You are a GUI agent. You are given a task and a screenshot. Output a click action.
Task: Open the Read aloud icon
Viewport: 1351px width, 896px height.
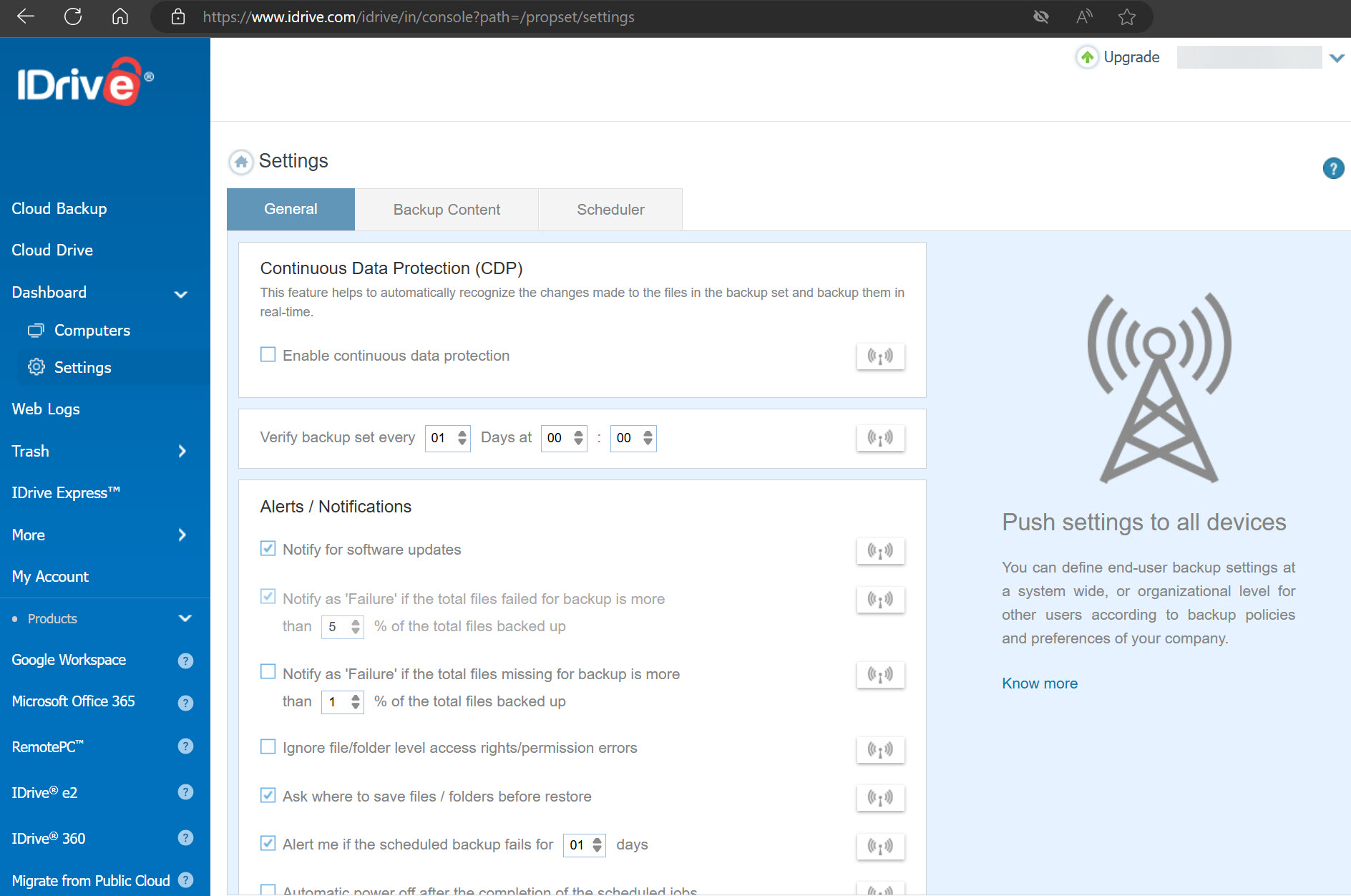(x=1084, y=16)
